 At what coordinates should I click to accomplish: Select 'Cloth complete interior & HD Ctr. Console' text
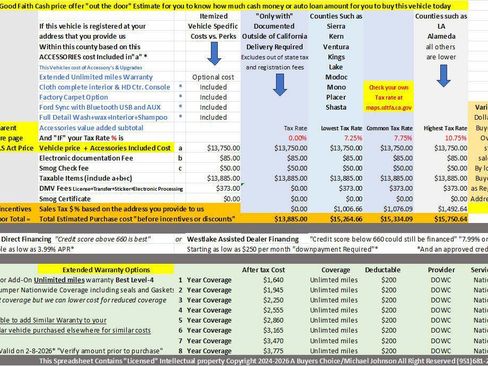click(105, 87)
